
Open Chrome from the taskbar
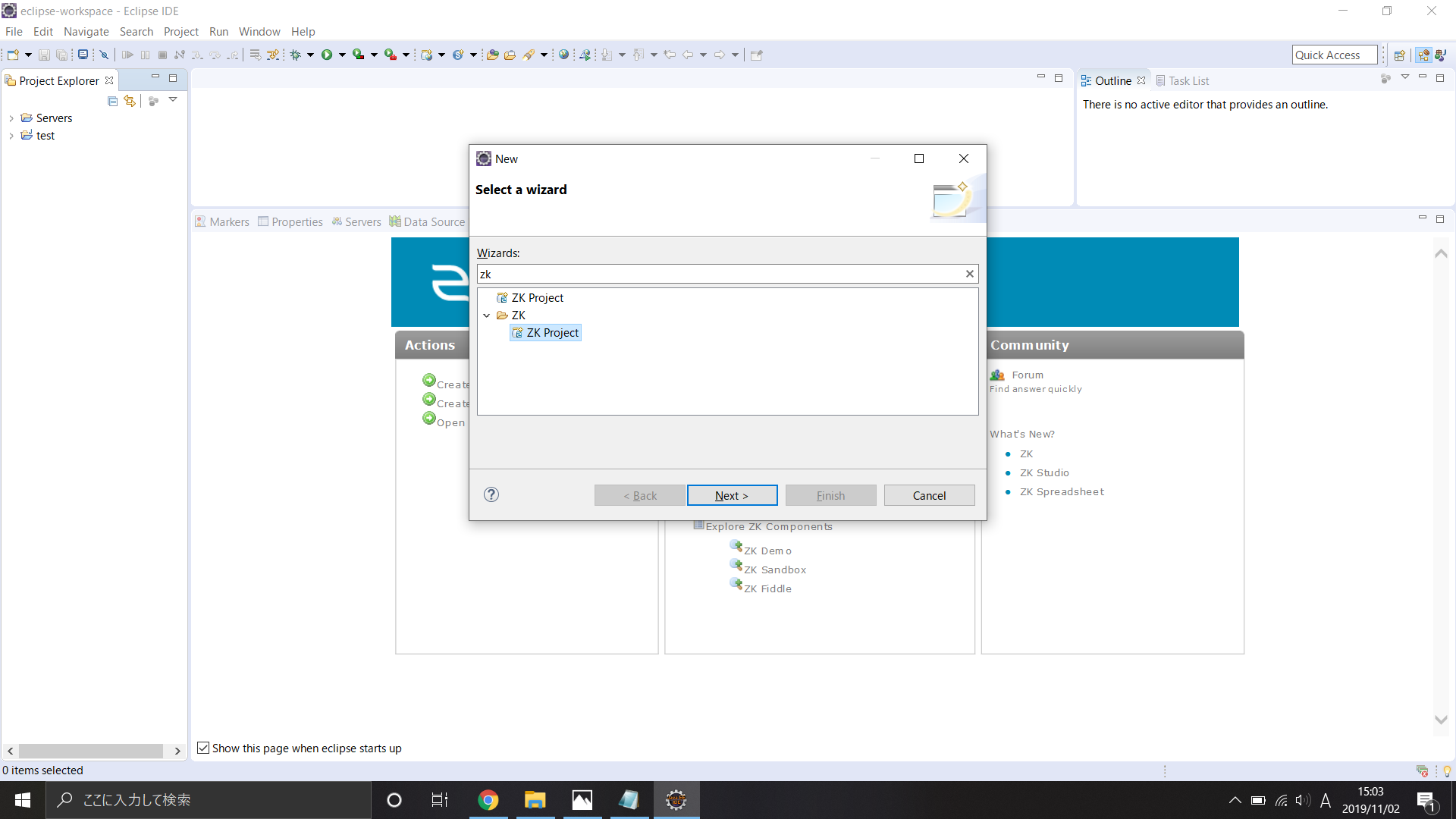pos(488,800)
